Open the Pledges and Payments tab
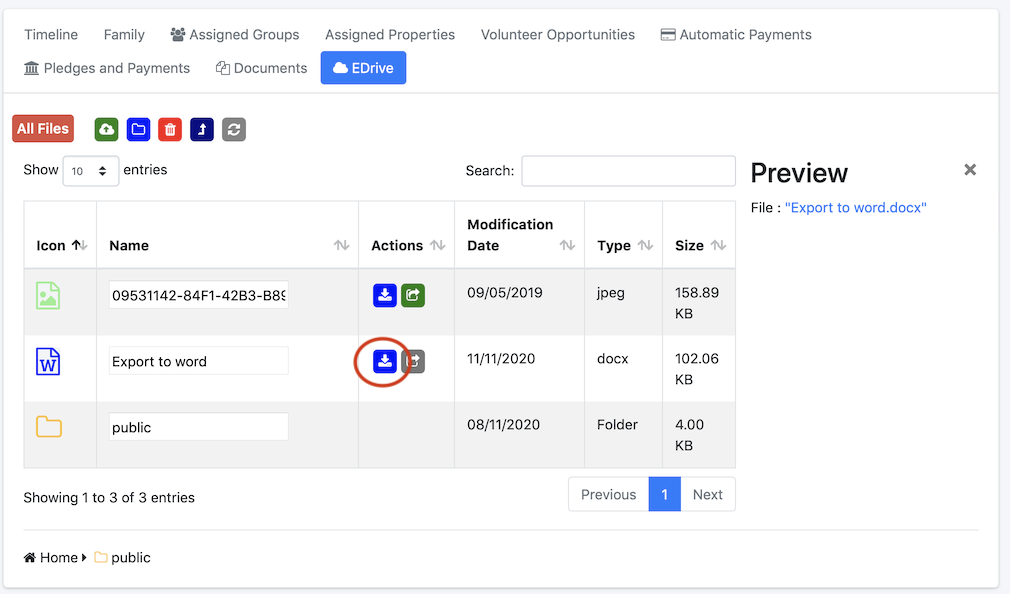 tap(107, 68)
